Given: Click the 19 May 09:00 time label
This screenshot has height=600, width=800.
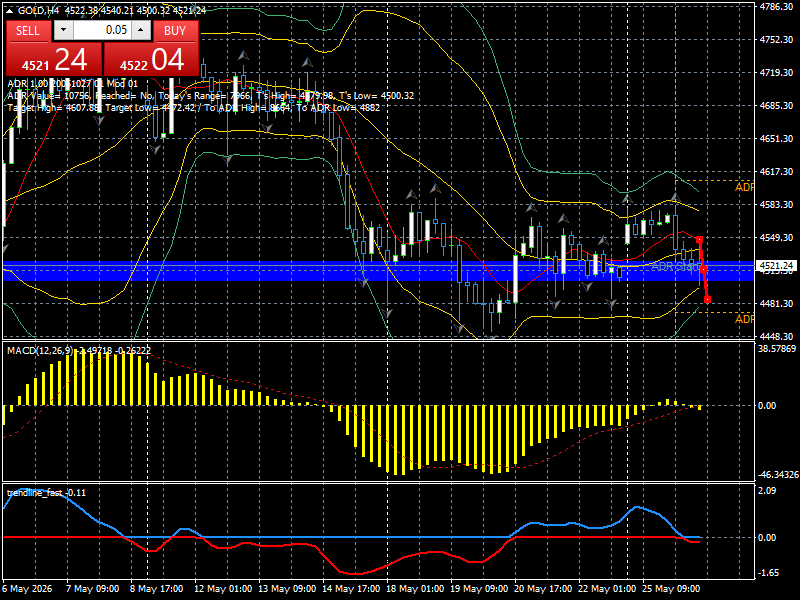Looking at the screenshot, I should point(479,589).
